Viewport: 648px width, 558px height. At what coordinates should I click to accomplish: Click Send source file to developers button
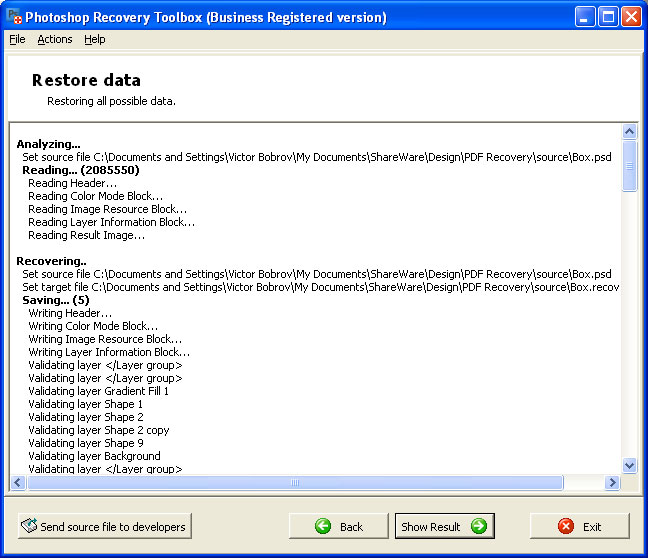click(x=105, y=526)
